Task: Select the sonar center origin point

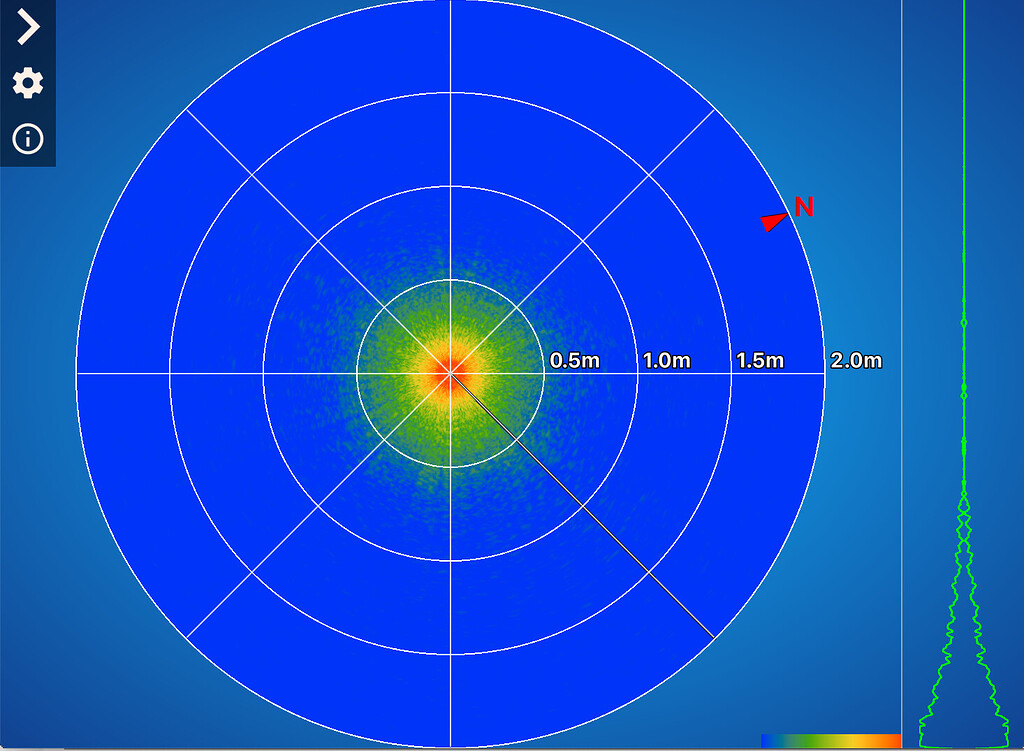Action: pos(451,374)
